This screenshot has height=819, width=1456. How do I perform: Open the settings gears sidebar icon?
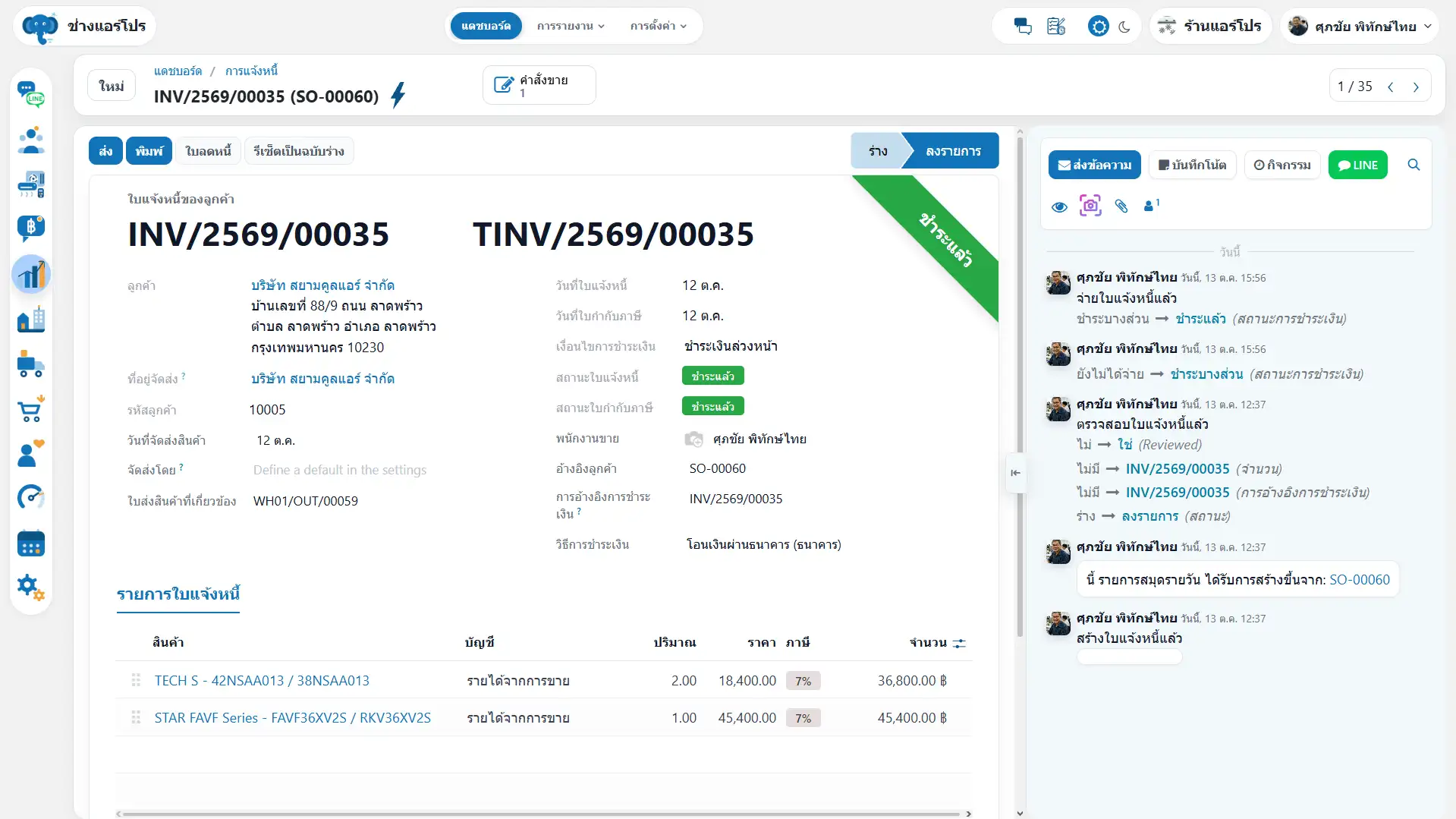click(31, 587)
